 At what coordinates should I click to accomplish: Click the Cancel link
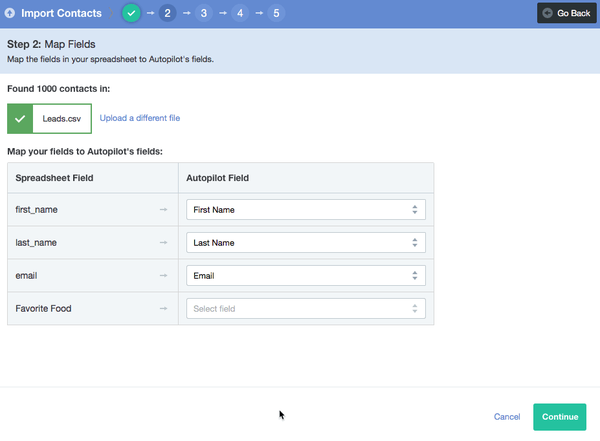(x=507, y=416)
